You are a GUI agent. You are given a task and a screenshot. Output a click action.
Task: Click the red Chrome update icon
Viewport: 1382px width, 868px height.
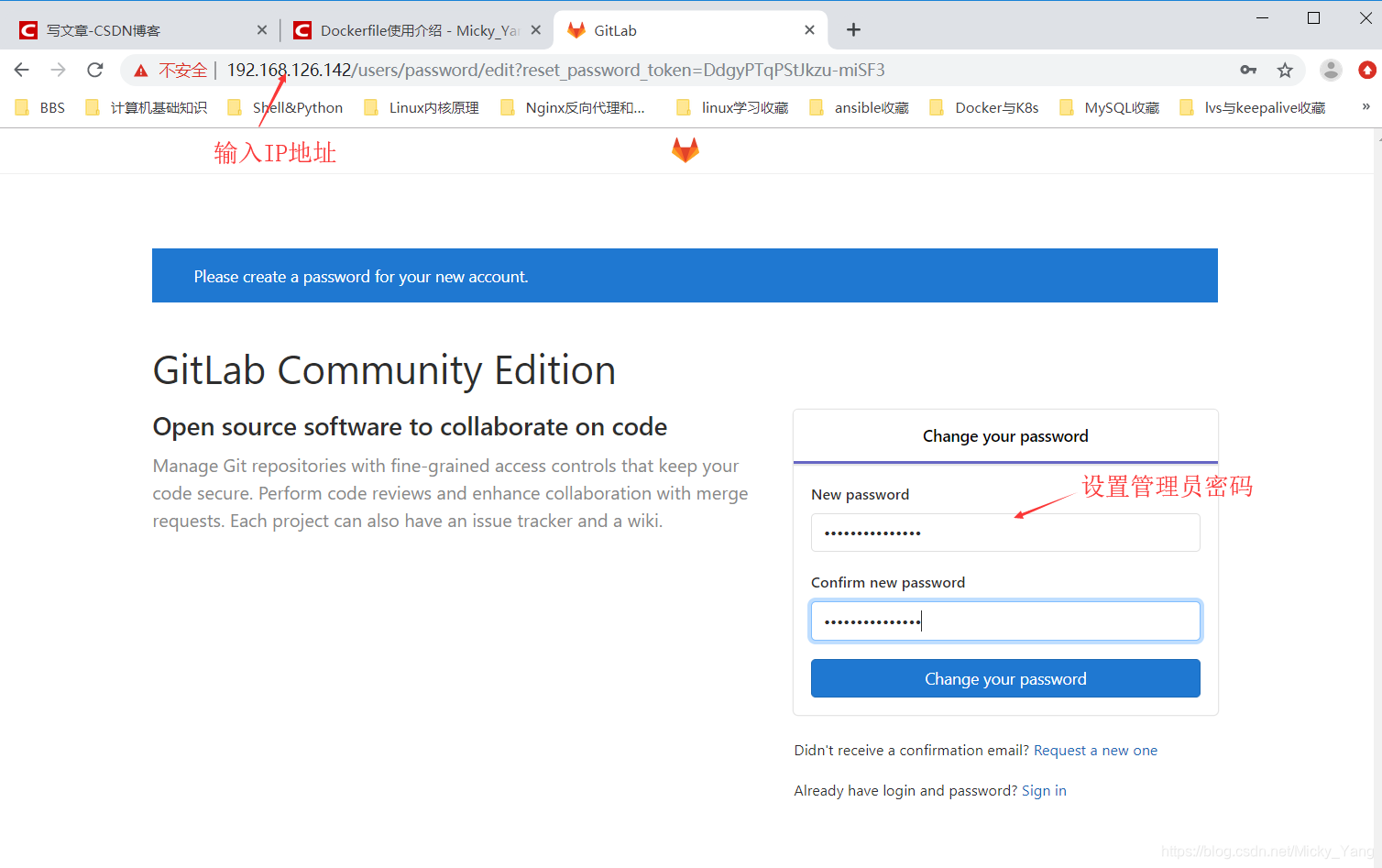(1367, 70)
